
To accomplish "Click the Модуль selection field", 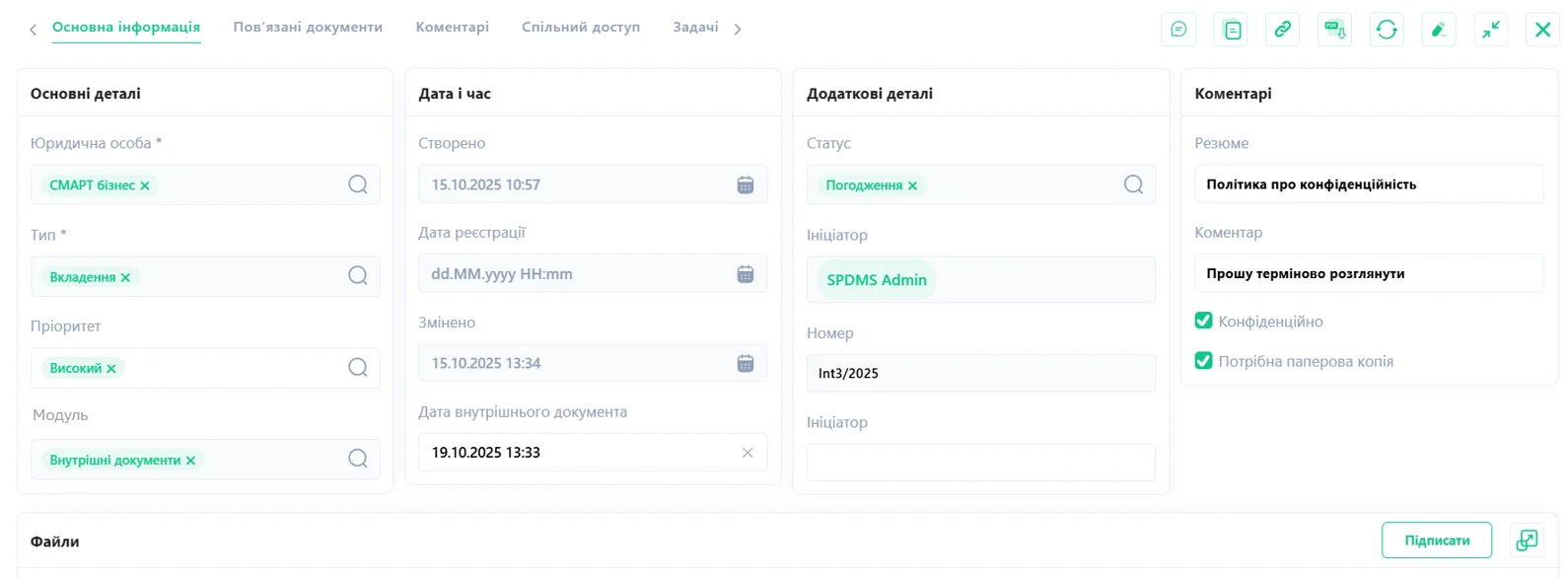I will click(205, 459).
